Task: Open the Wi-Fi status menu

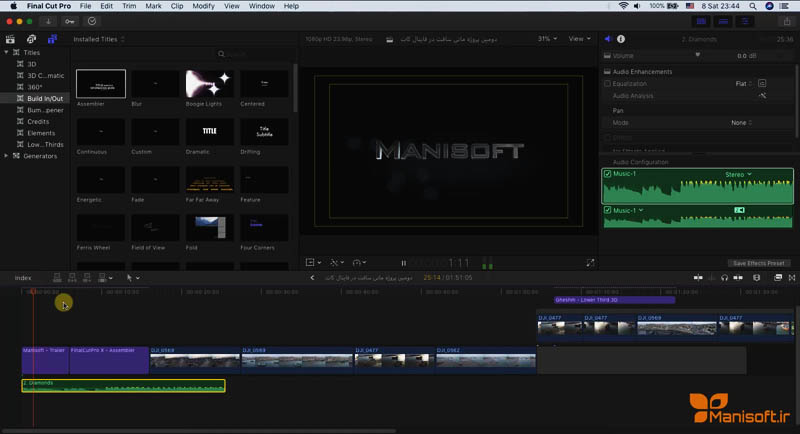Action: pos(623,6)
